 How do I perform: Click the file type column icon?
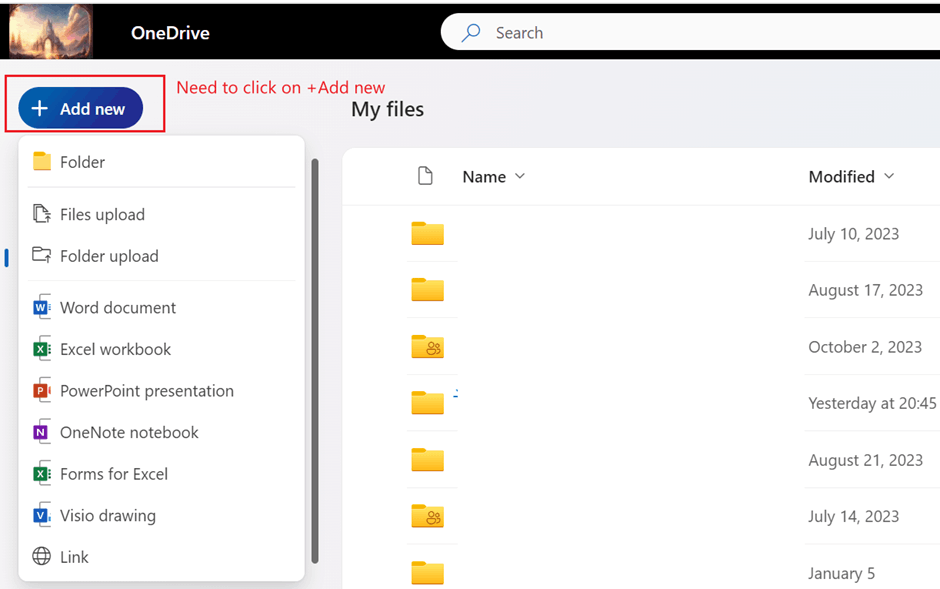click(x=425, y=176)
